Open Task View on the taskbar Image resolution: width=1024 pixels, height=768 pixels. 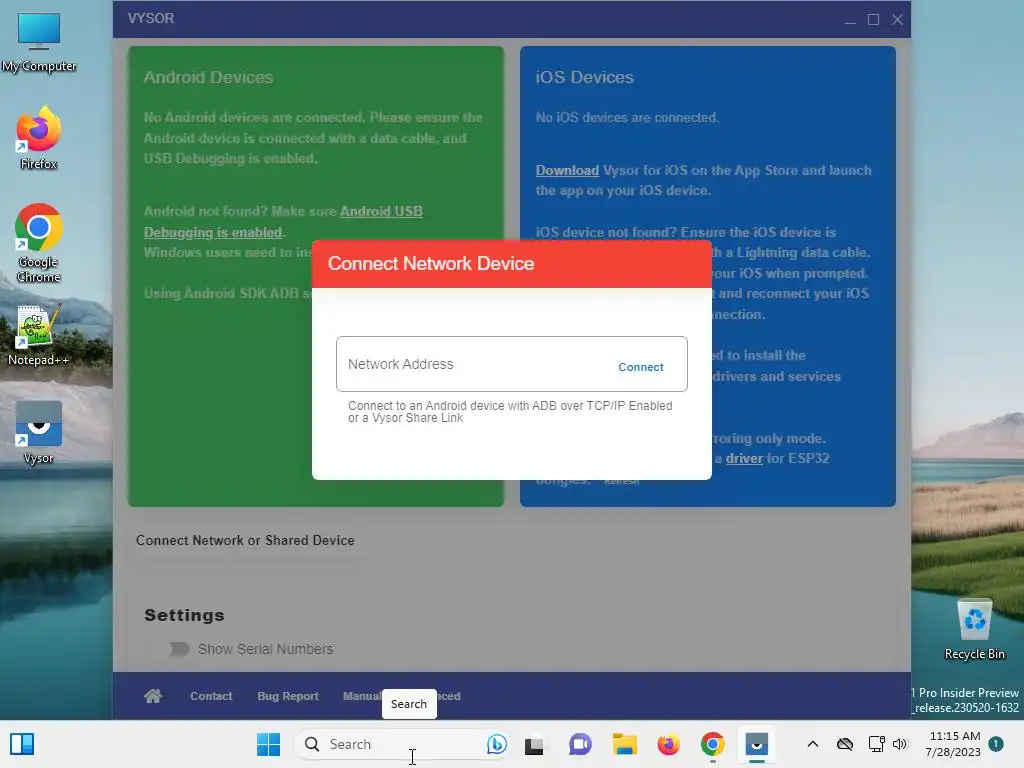pos(534,745)
